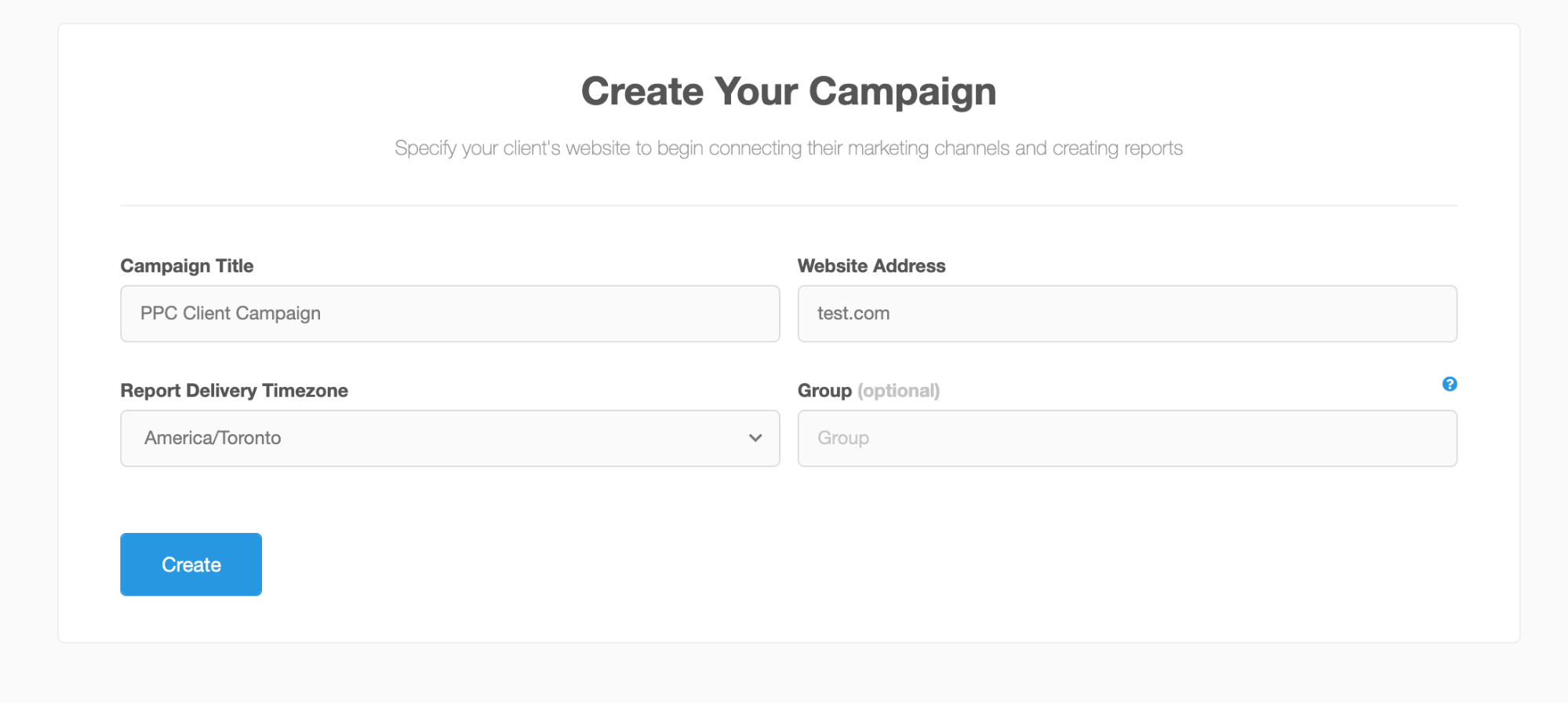Click the blue help question mark icon
Image resolution: width=1568 pixels, height=704 pixels.
(1449, 384)
